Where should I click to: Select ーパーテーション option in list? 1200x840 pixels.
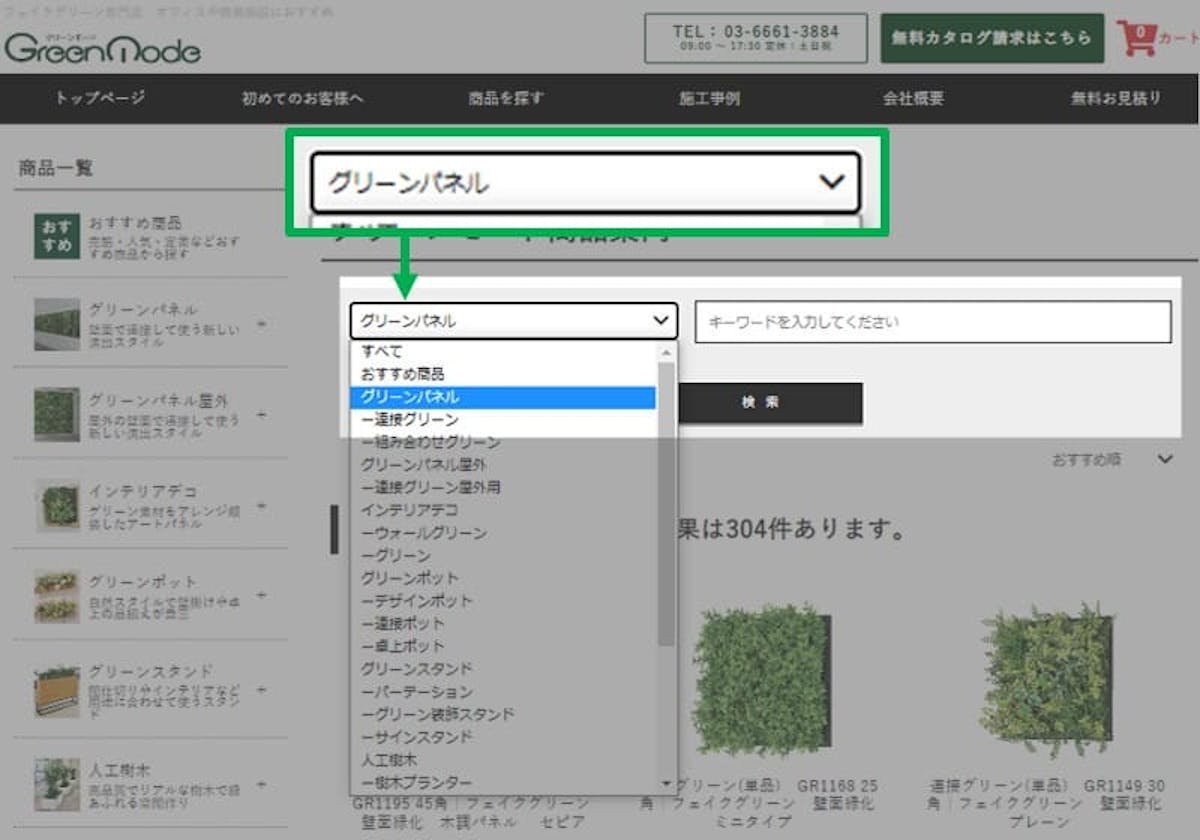[x=417, y=691]
